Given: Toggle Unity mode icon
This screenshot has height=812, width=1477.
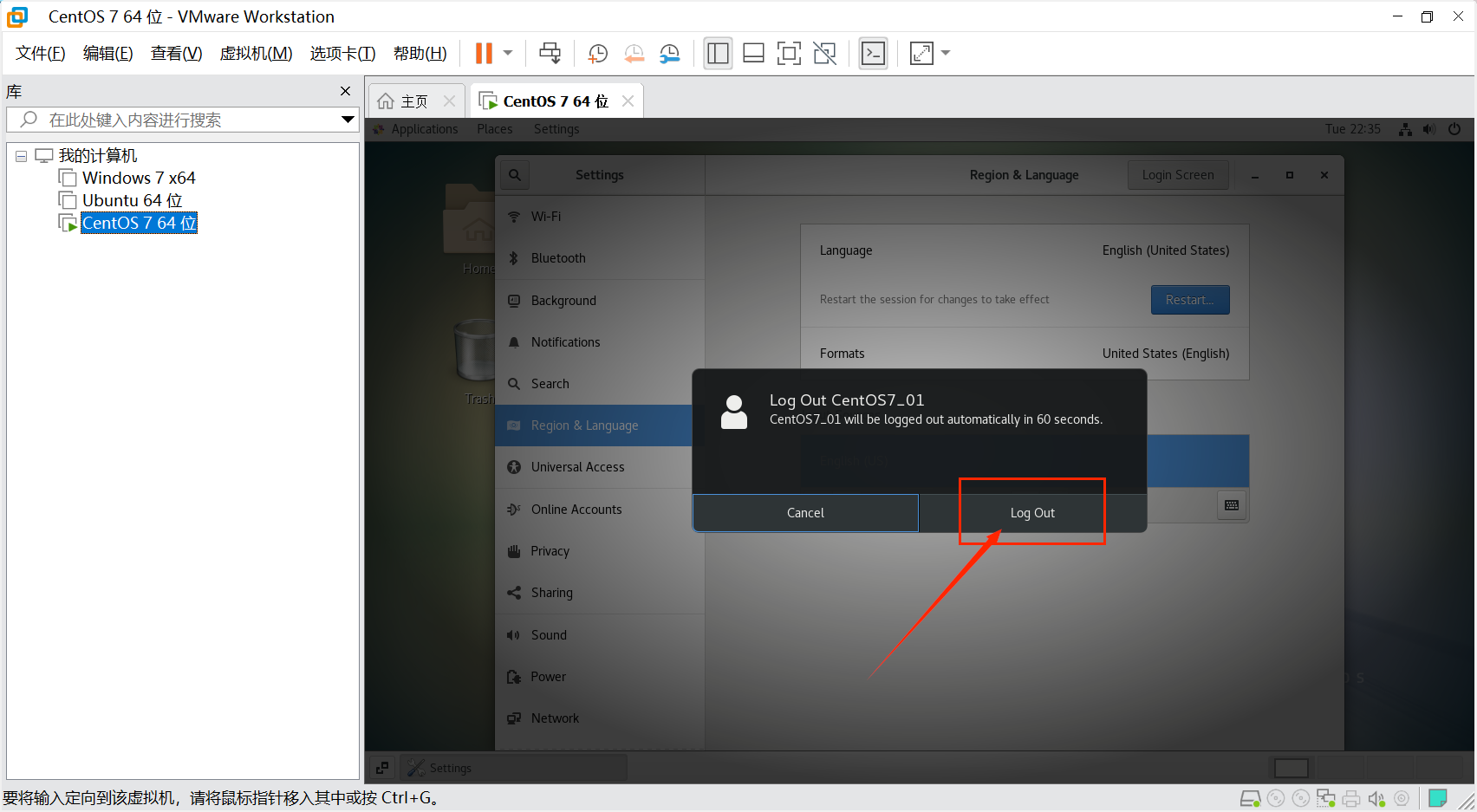Looking at the screenshot, I should (x=825, y=54).
